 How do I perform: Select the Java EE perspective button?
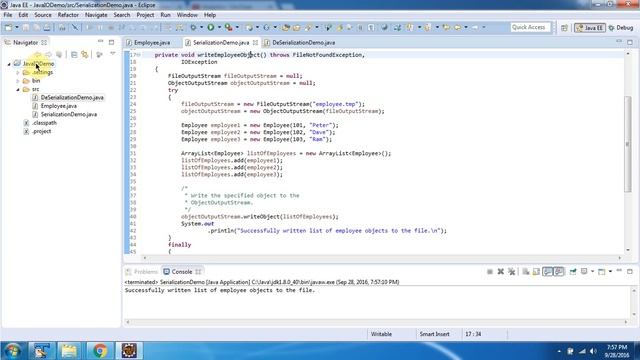coord(590,28)
